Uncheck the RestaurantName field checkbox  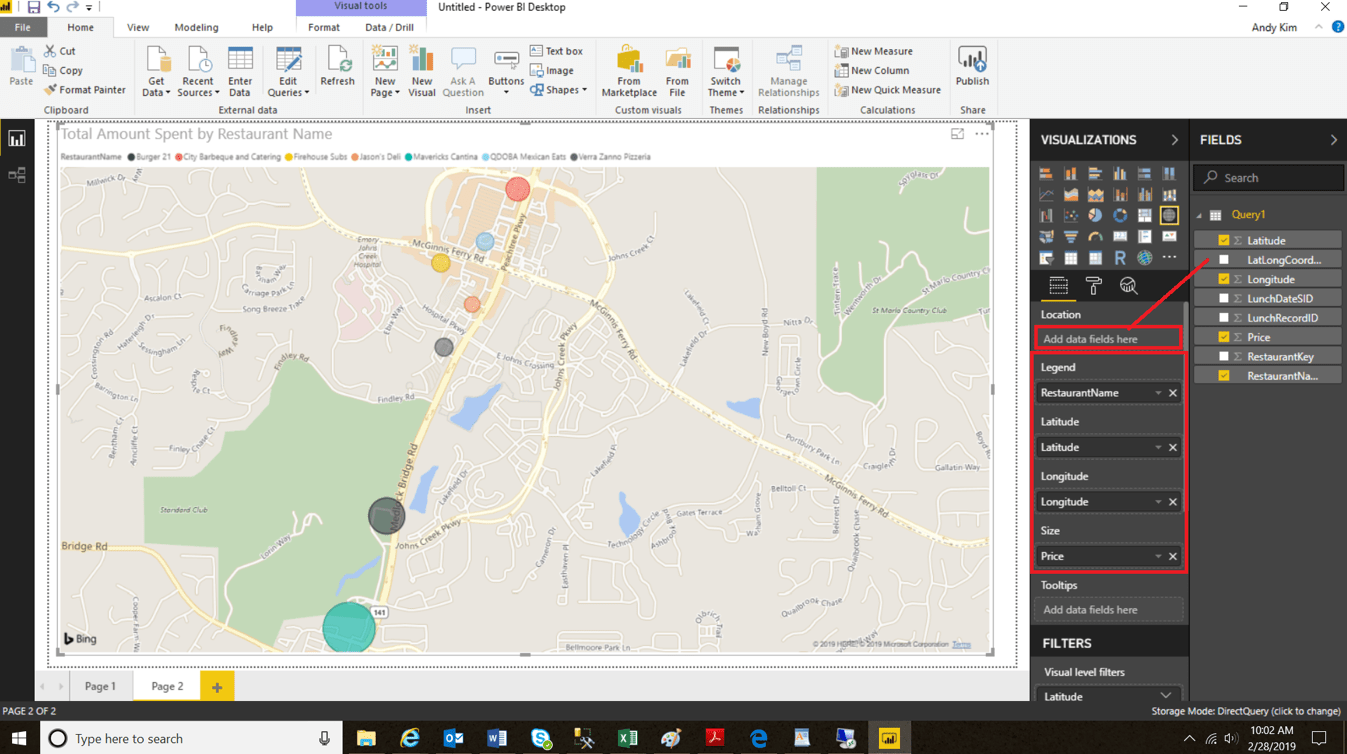coord(1224,376)
